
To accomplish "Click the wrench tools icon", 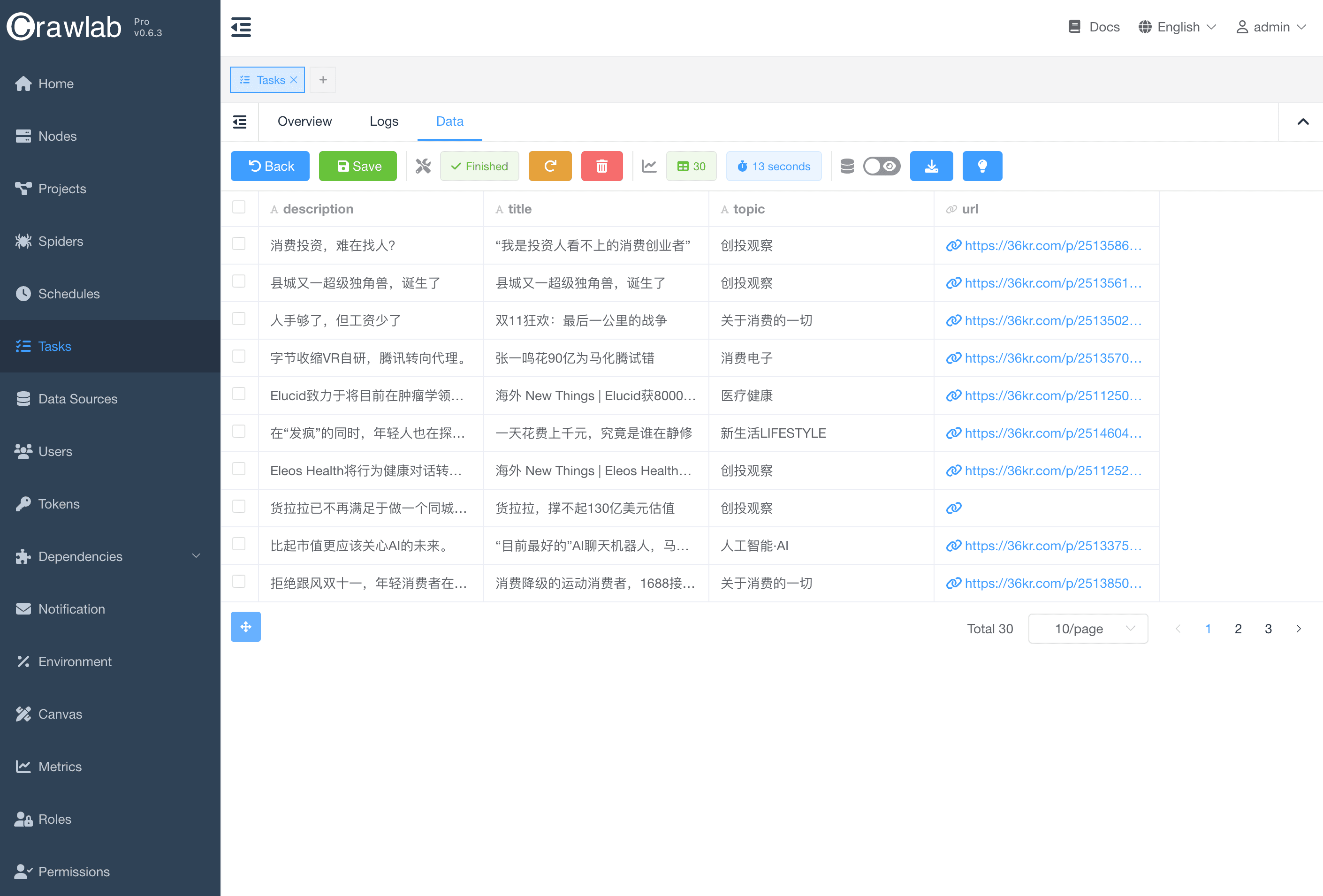I will pos(423,166).
